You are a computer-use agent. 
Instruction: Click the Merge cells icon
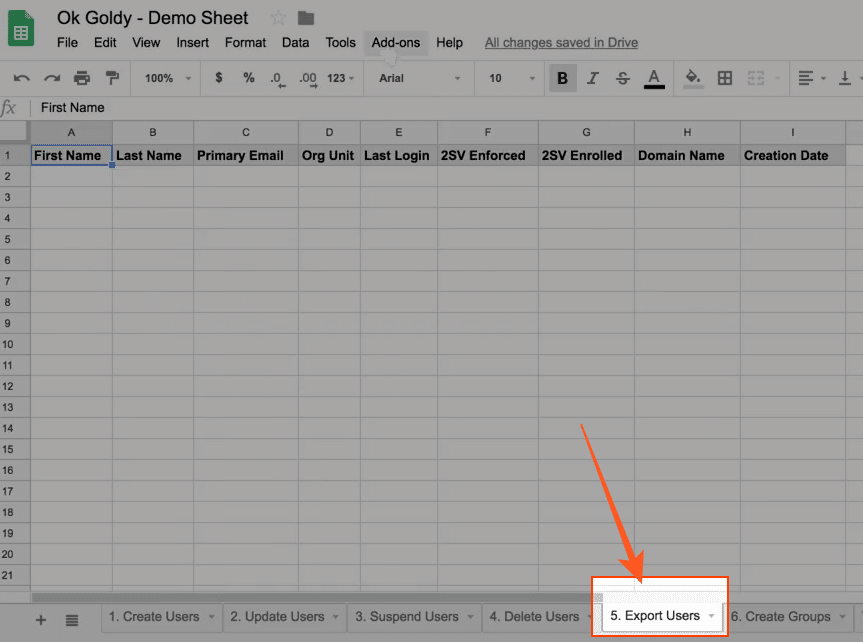[756, 78]
